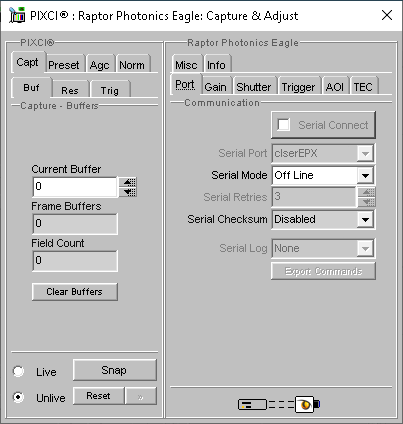Click the Snap button
Screen dimensions: 403x424
pyautogui.click(x=114, y=370)
